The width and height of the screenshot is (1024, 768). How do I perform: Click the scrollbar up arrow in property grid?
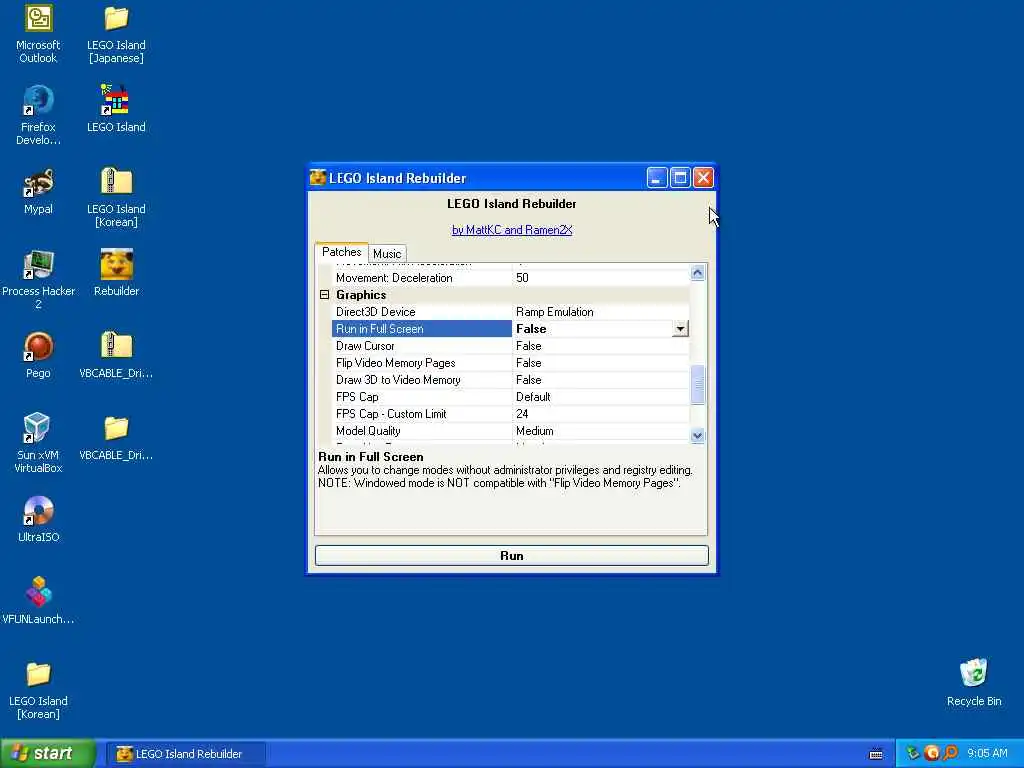[x=697, y=272]
